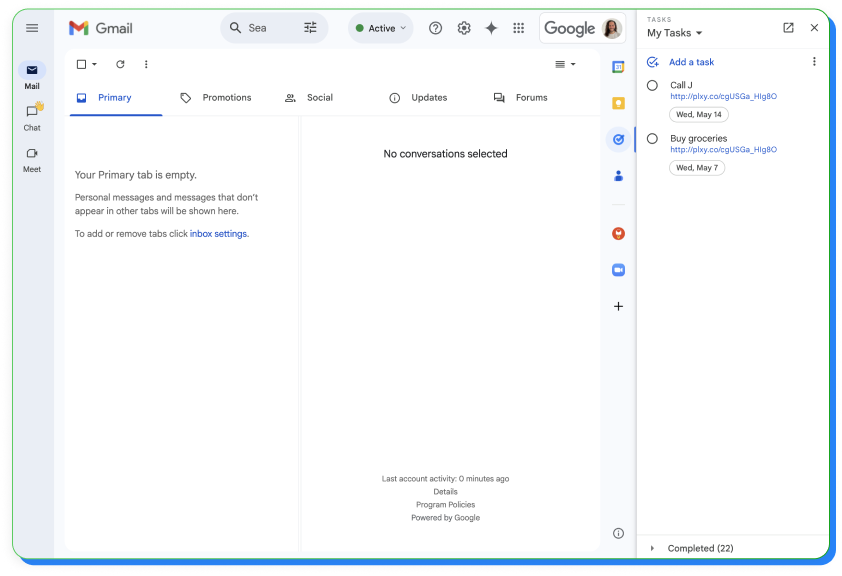Open search options with the filter icon
Screen dimensions: 842x576
click(311, 28)
